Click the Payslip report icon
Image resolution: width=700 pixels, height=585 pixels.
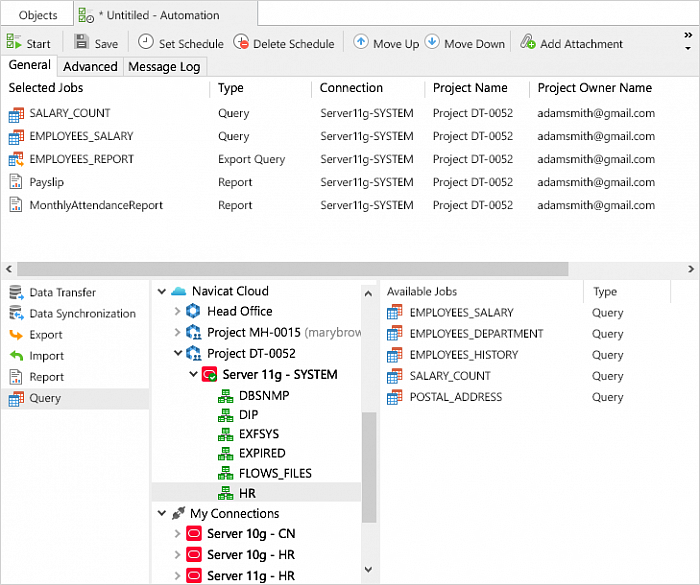pyautogui.click(x=16, y=182)
